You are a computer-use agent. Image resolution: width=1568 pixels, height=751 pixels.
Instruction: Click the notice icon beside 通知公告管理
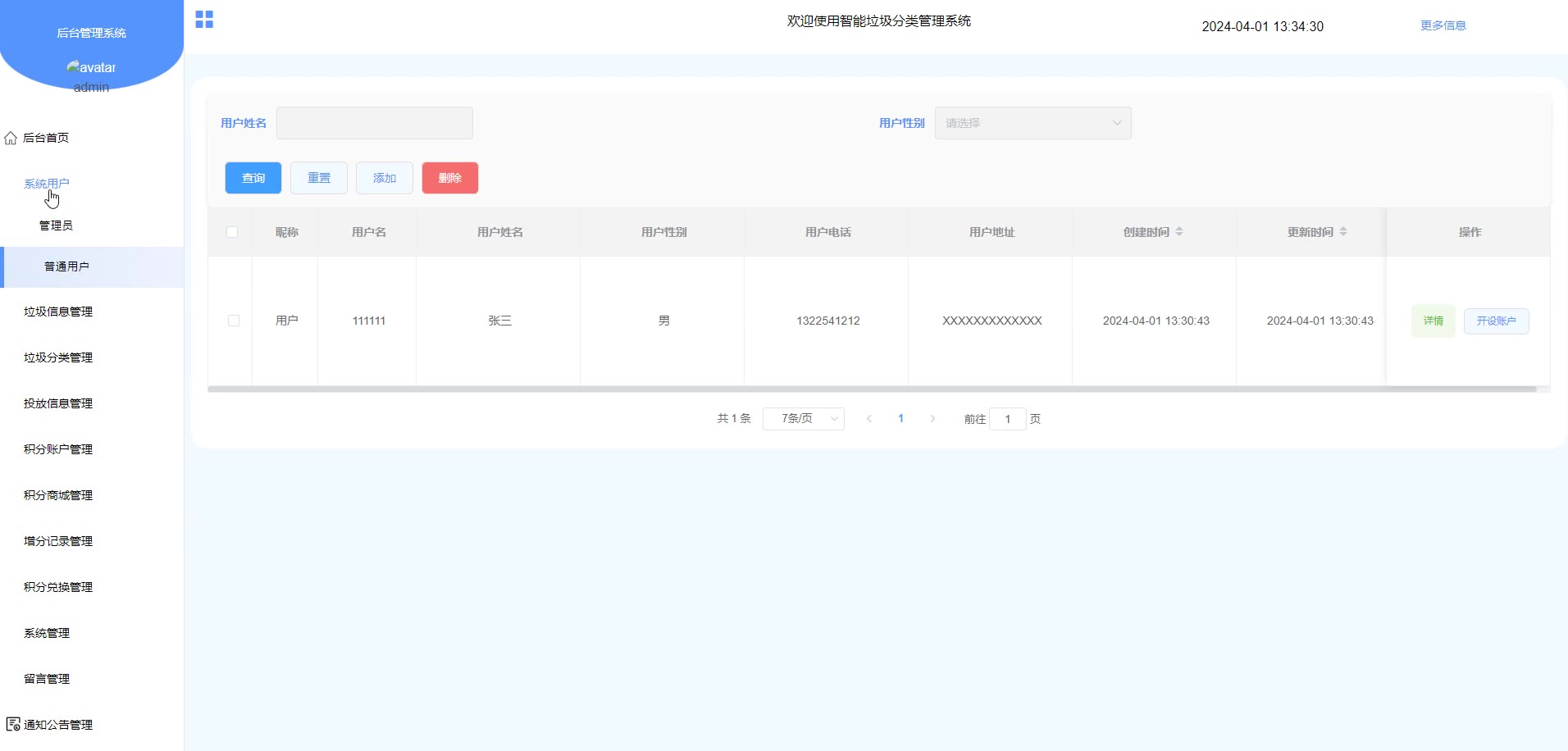[x=13, y=724]
